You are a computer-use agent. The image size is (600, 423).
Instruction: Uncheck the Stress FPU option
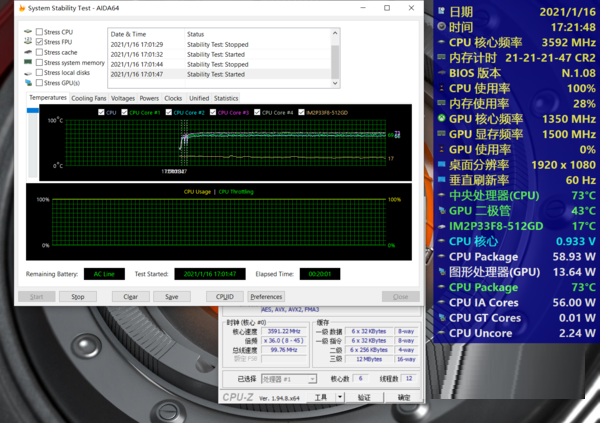pos(38,43)
